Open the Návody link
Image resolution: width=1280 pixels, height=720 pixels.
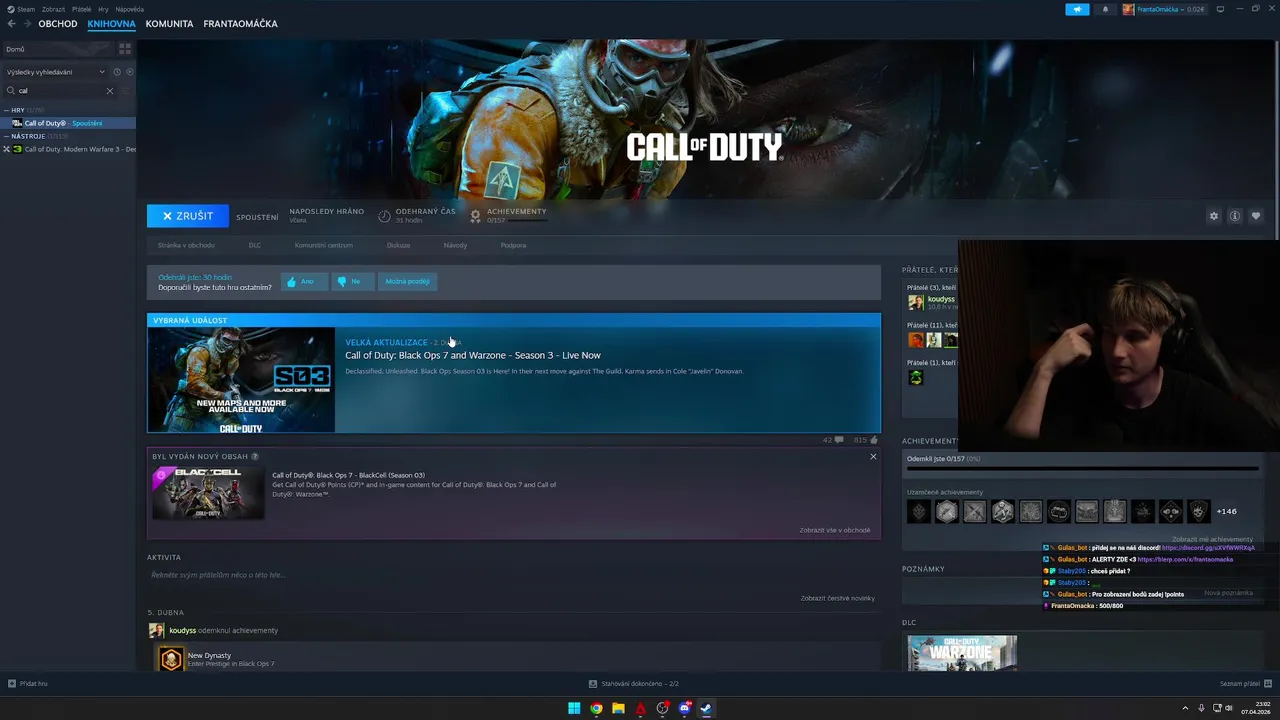[x=455, y=245]
